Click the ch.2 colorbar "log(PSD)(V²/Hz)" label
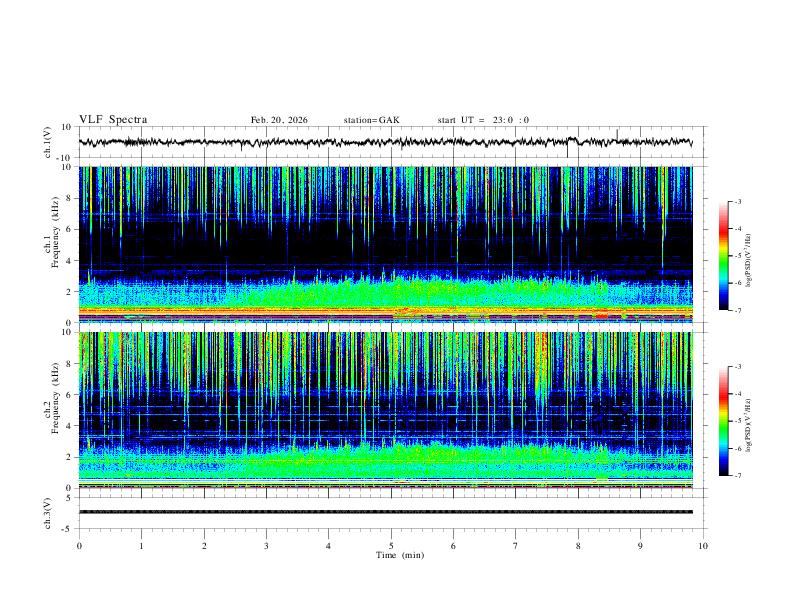The image size is (792, 612). click(x=749, y=425)
